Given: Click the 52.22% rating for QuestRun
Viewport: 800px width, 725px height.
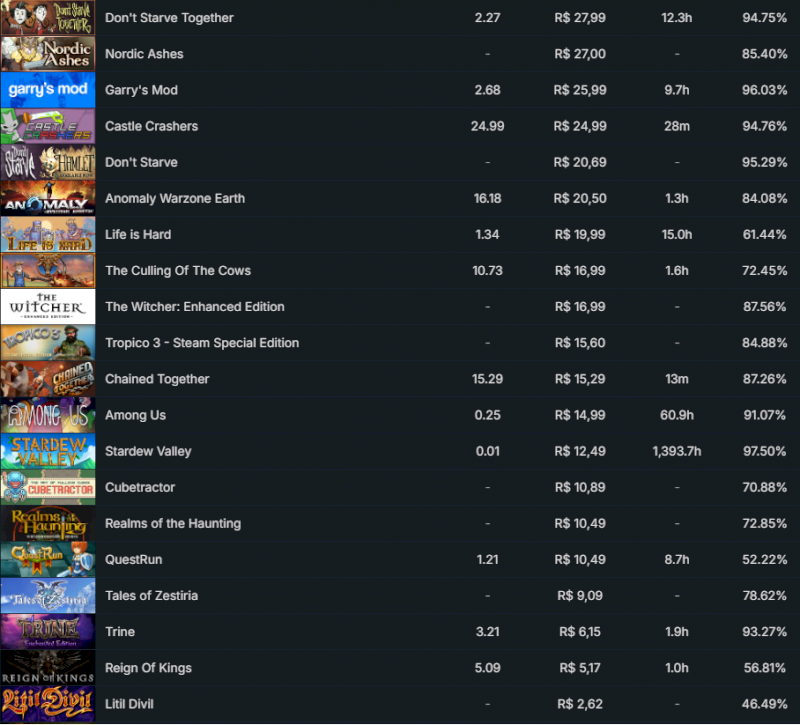Looking at the screenshot, I should [x=764, y=560].
